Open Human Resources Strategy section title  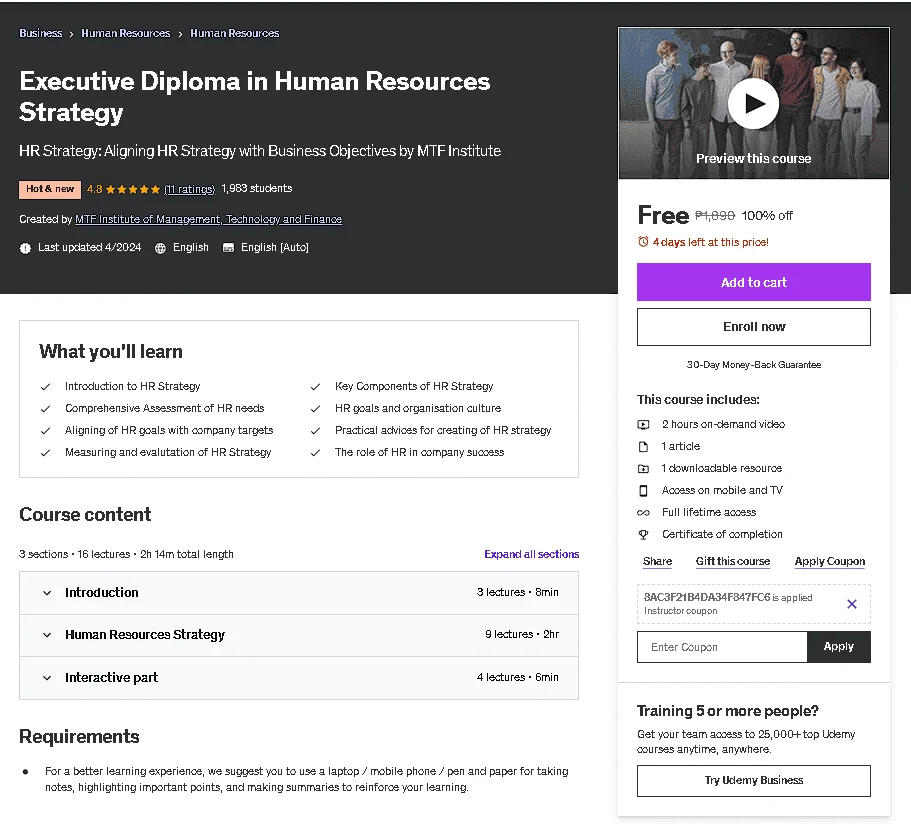145,635
